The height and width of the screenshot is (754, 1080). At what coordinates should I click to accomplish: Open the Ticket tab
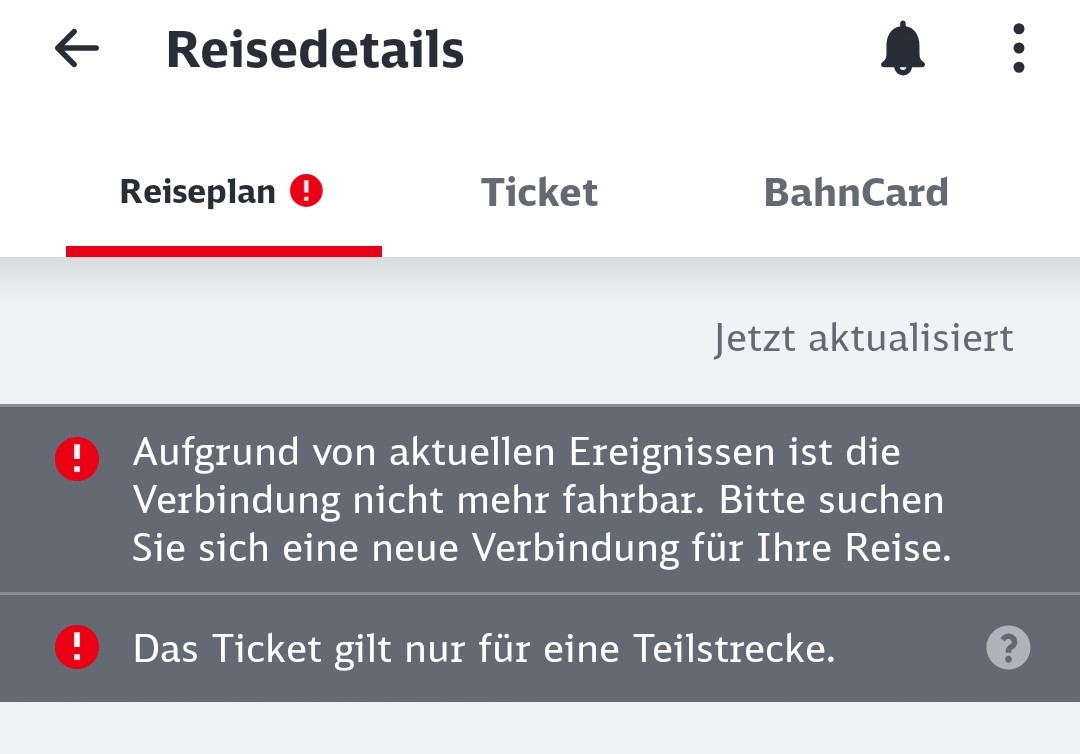click(539, 192)
